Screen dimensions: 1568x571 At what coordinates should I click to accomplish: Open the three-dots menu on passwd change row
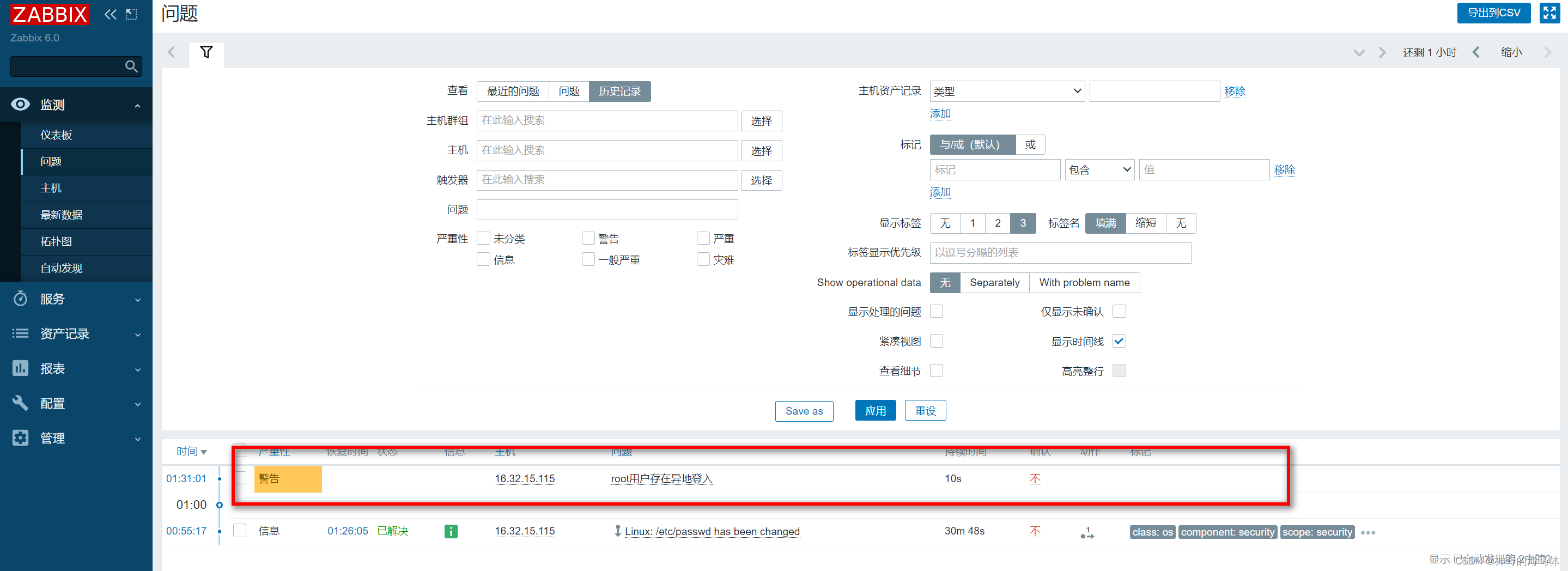click(x=1369, y=532)
